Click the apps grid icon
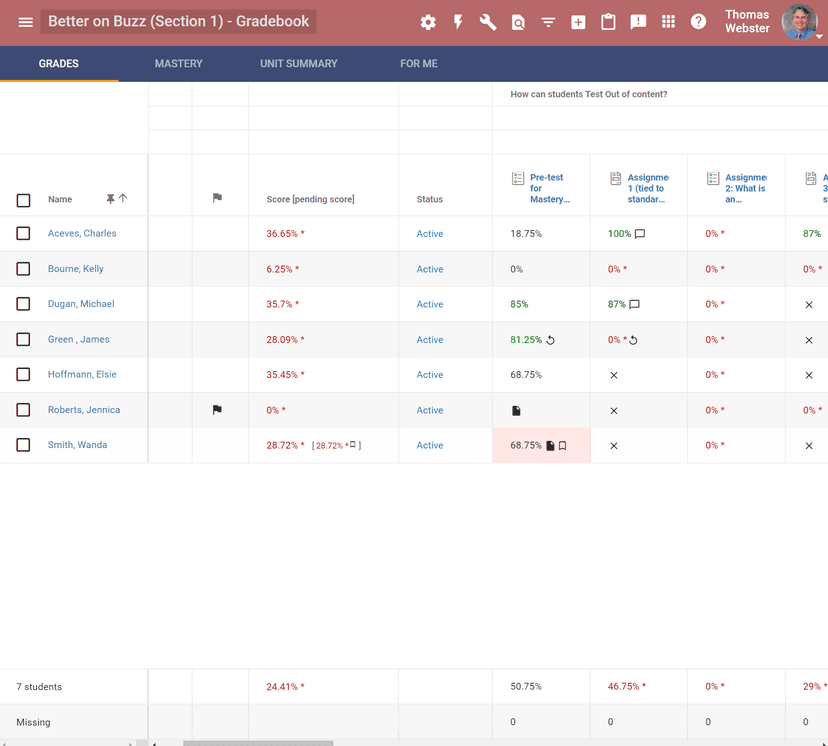The width and height of the screenshot is (828, 746). [x=668, y=21]
